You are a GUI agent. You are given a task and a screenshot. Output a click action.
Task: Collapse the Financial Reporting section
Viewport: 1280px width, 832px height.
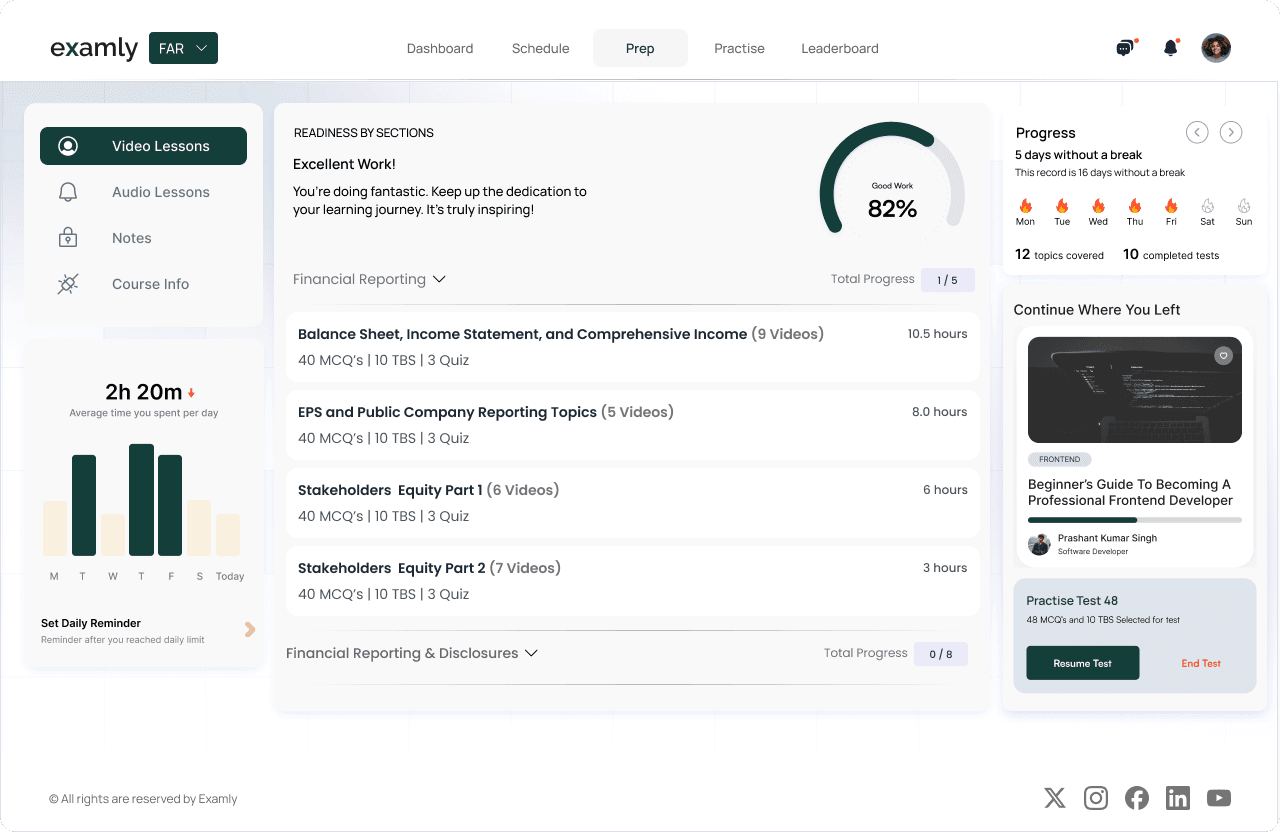440,279
